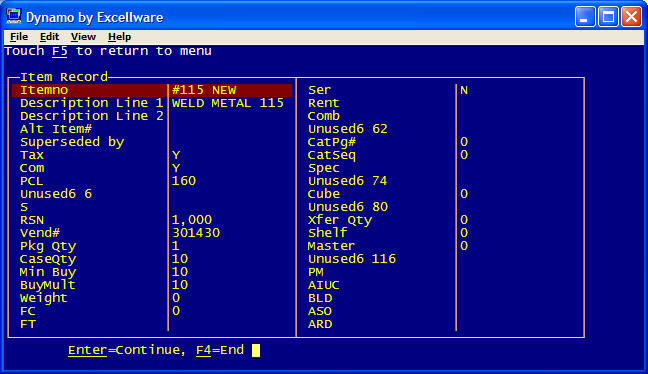Select the Itemno field label

click(44, 90)
